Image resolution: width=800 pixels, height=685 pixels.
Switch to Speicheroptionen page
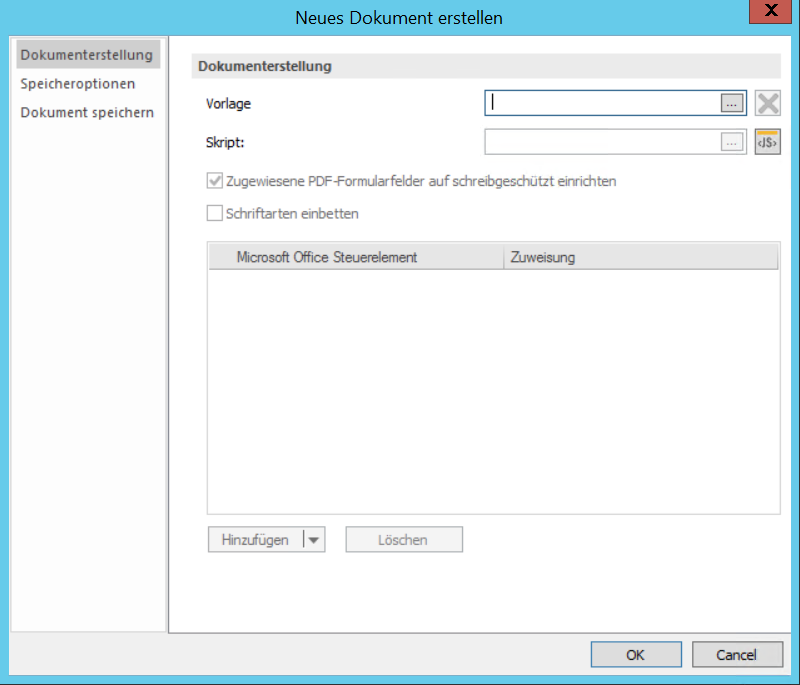point(78,84)
